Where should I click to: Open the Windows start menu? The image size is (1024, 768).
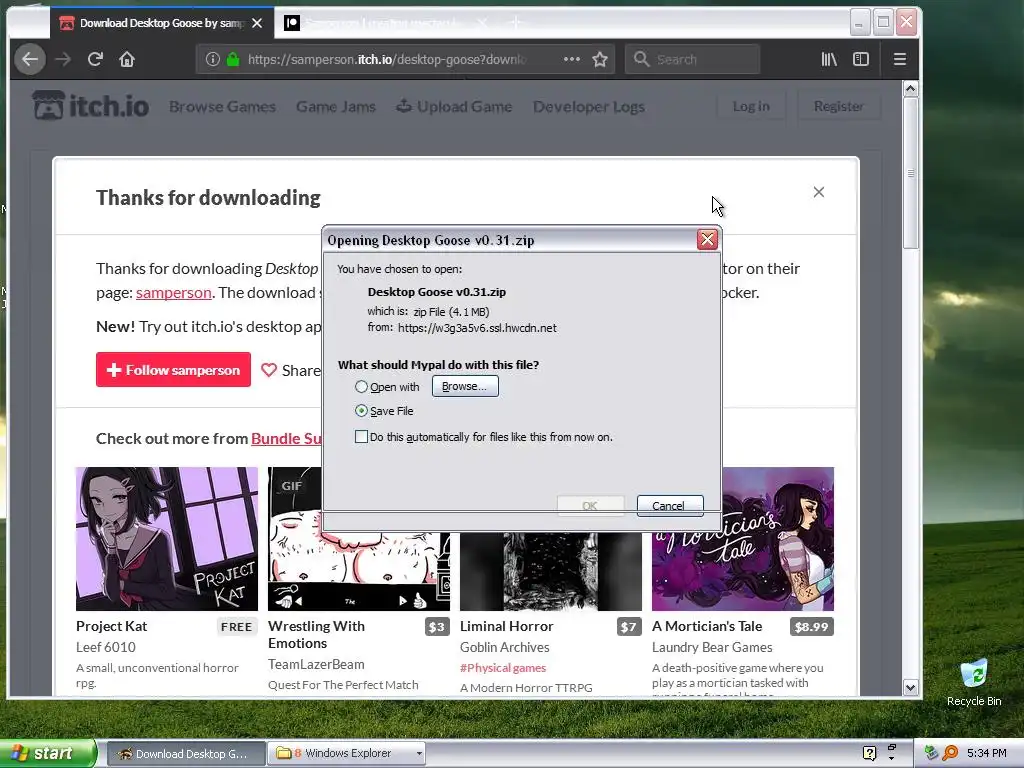pyautogui.click(x=48, y=753)
